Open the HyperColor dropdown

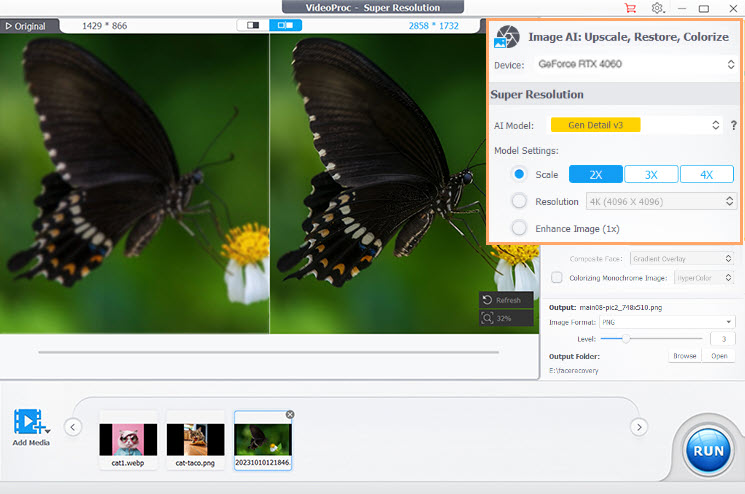point(704,277)
